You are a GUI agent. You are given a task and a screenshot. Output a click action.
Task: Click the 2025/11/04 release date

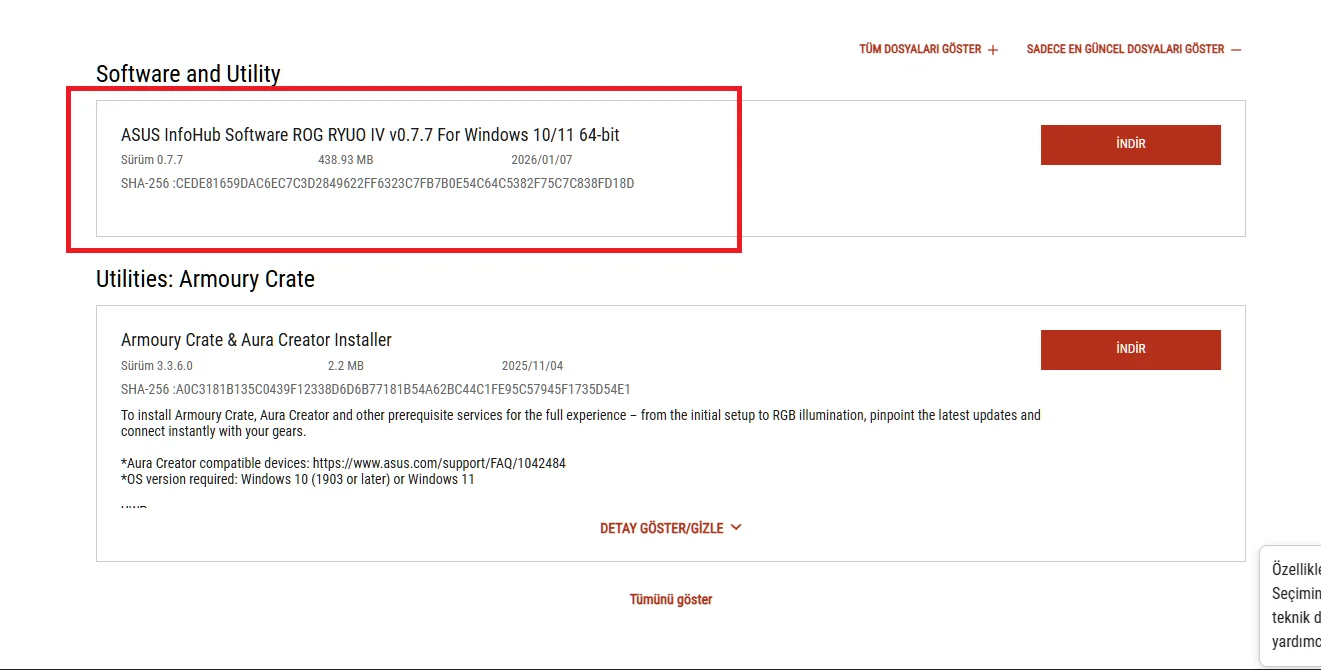click(x=532, y=366)
